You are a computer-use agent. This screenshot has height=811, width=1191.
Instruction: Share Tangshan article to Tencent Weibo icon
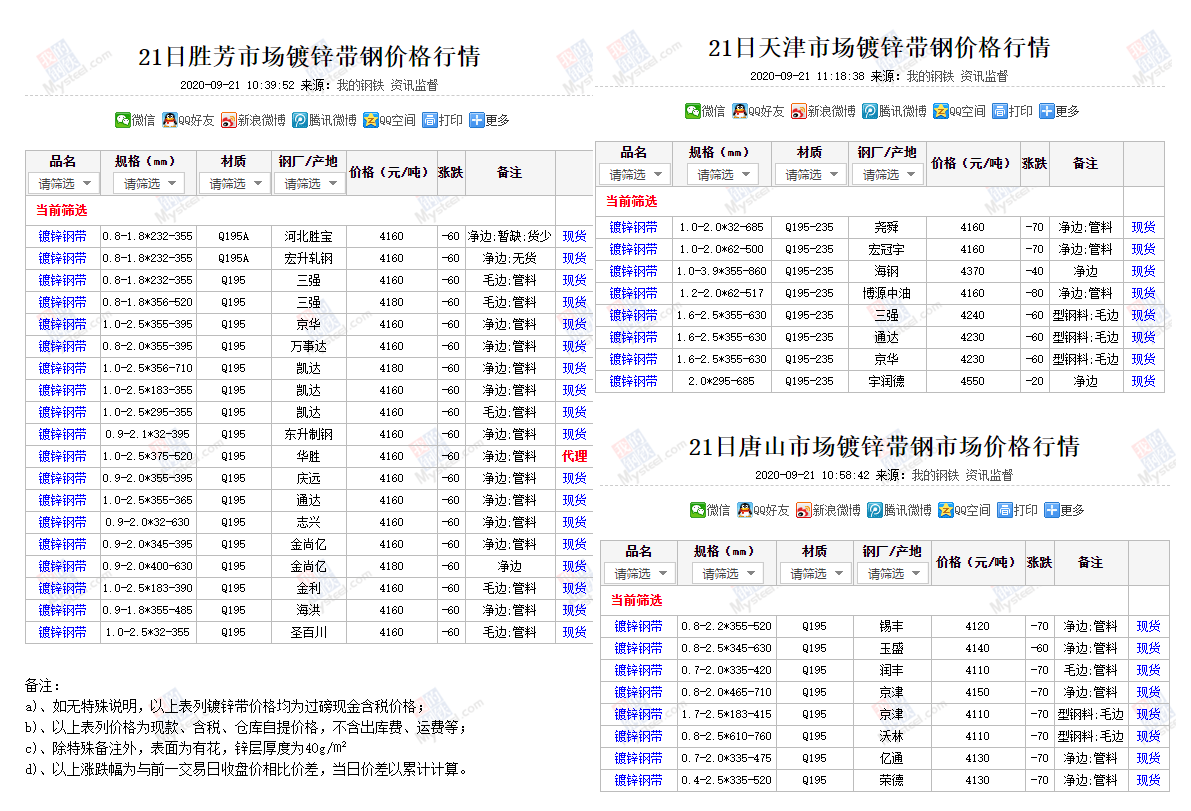(875, 510)
